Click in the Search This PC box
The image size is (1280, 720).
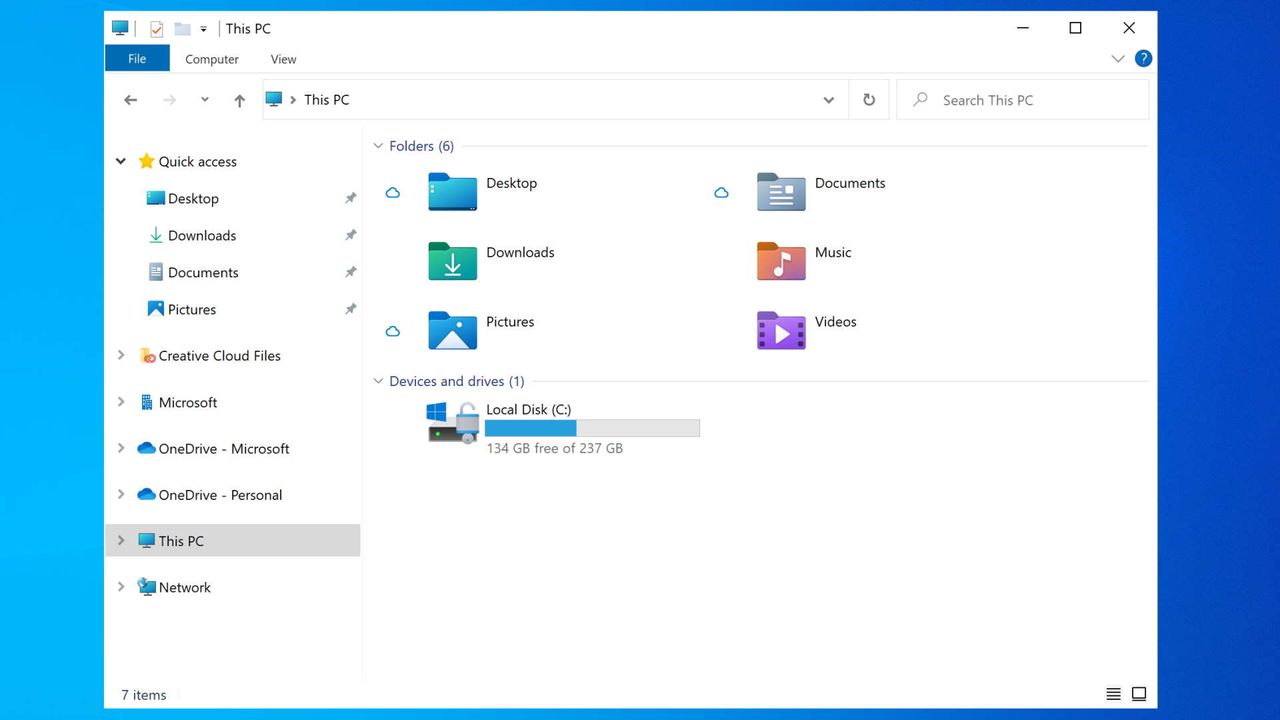point(1023,100)
